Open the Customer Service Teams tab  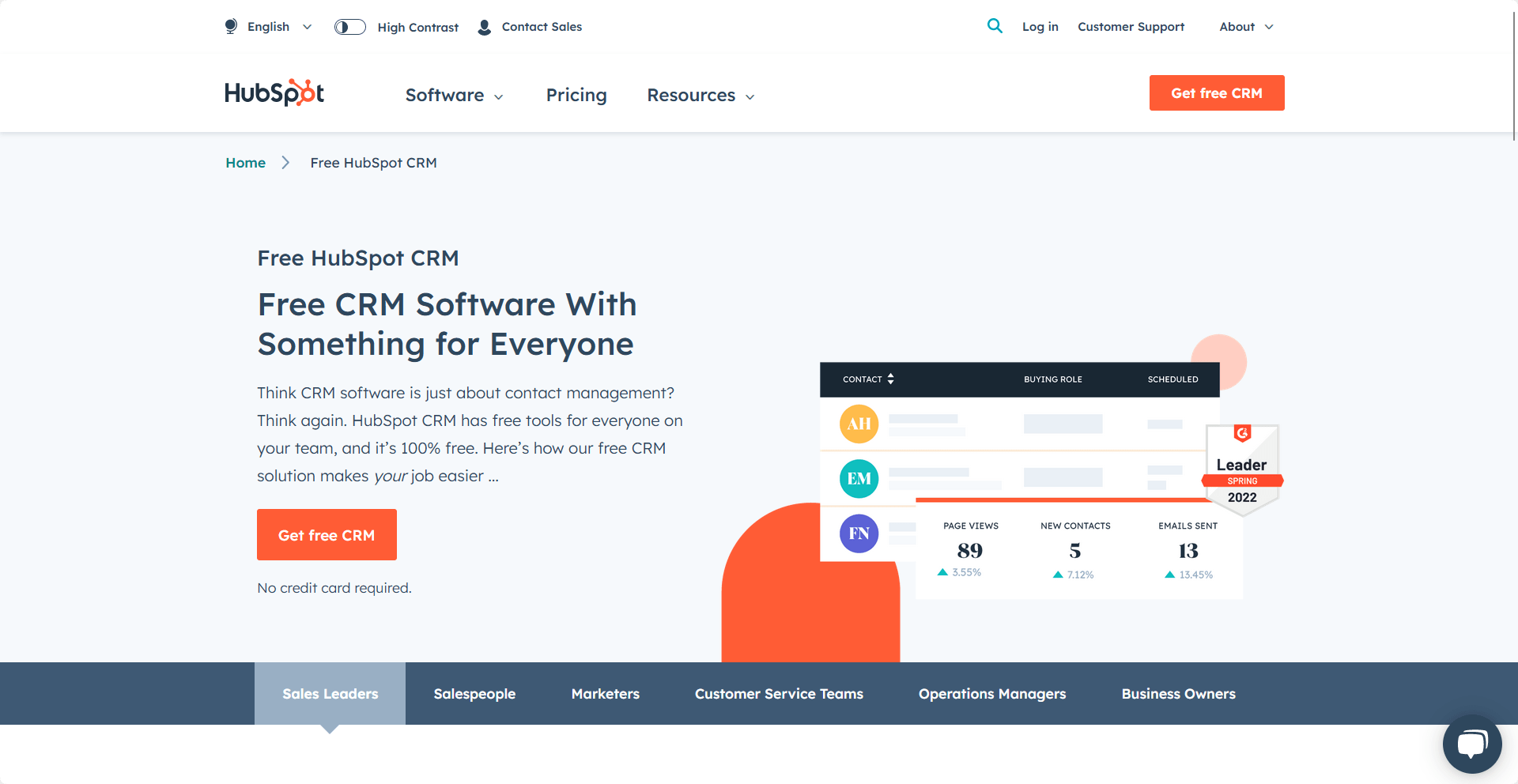[779, 693]
